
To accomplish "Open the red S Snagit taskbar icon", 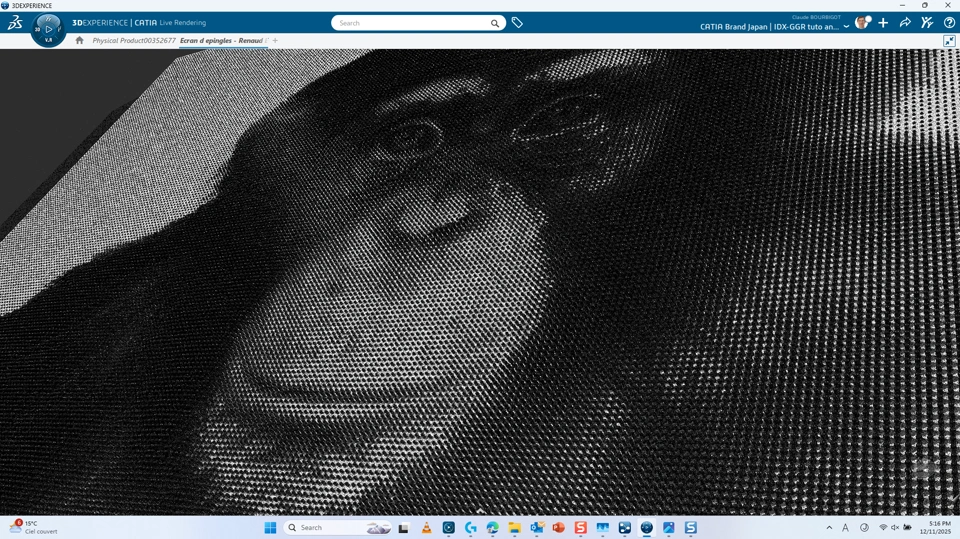I will tap(580, 528).
